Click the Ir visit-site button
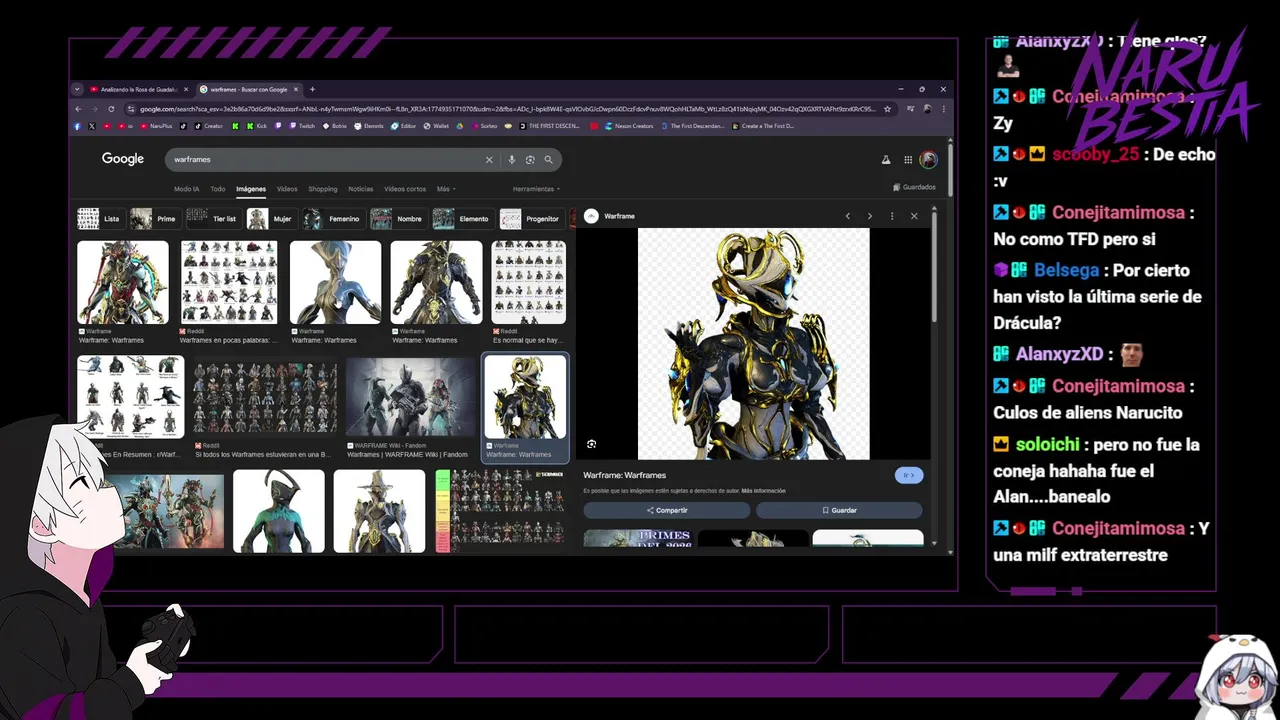This screenshot has height=720, width=1280. (909, 475)
